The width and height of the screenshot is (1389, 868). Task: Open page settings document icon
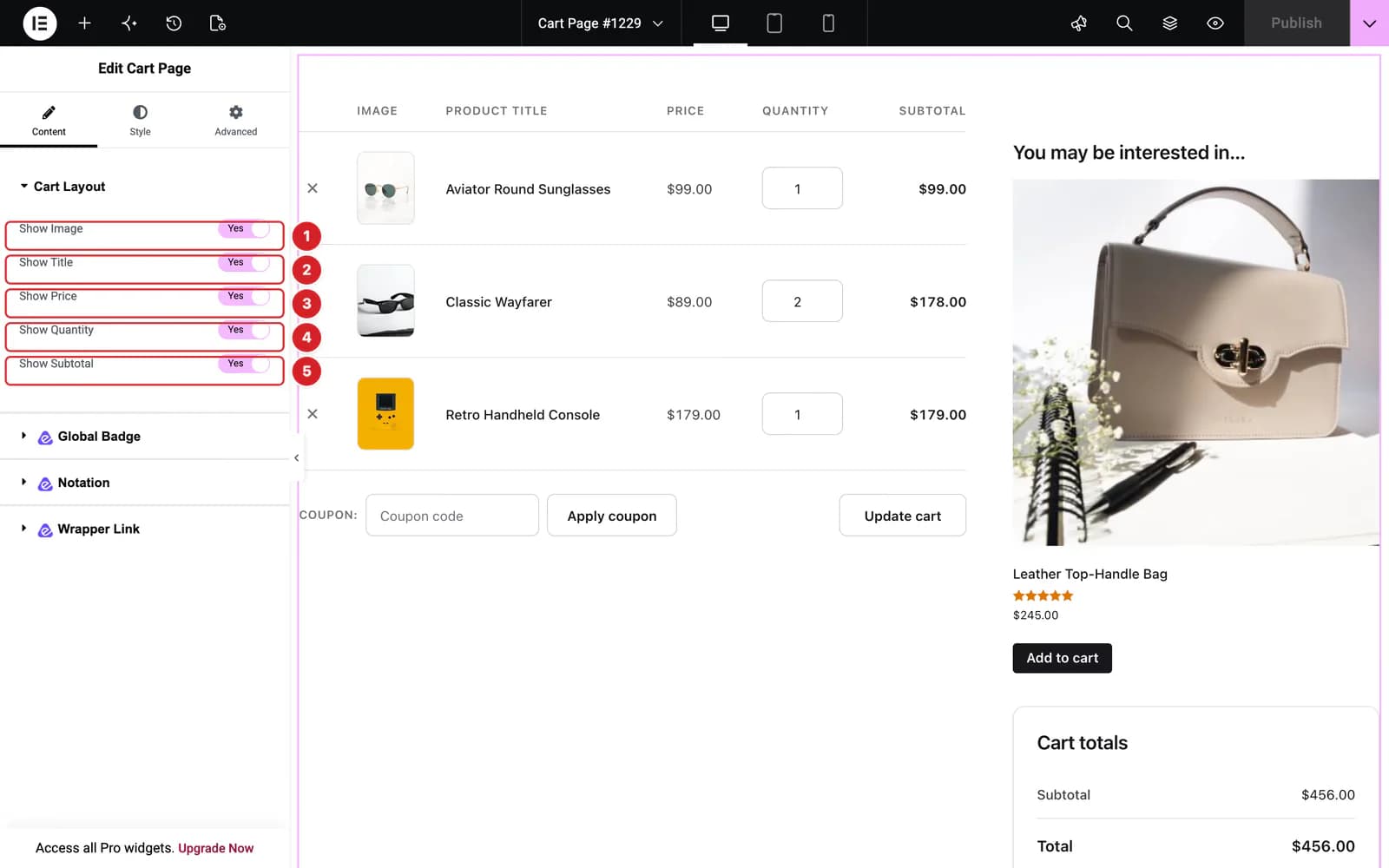[218, 23]
